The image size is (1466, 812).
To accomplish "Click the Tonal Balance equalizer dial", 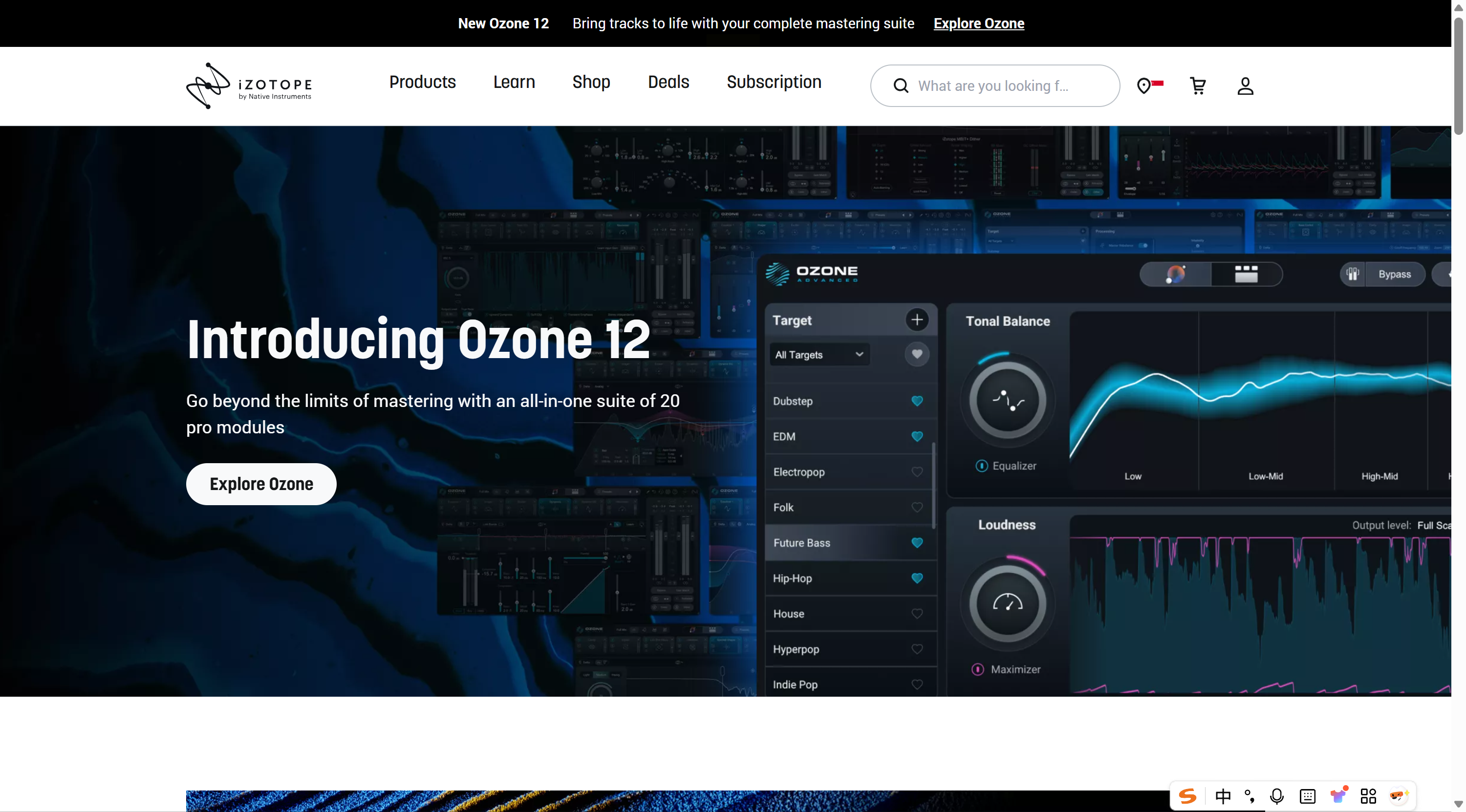I will click(x=1007, y=400).
